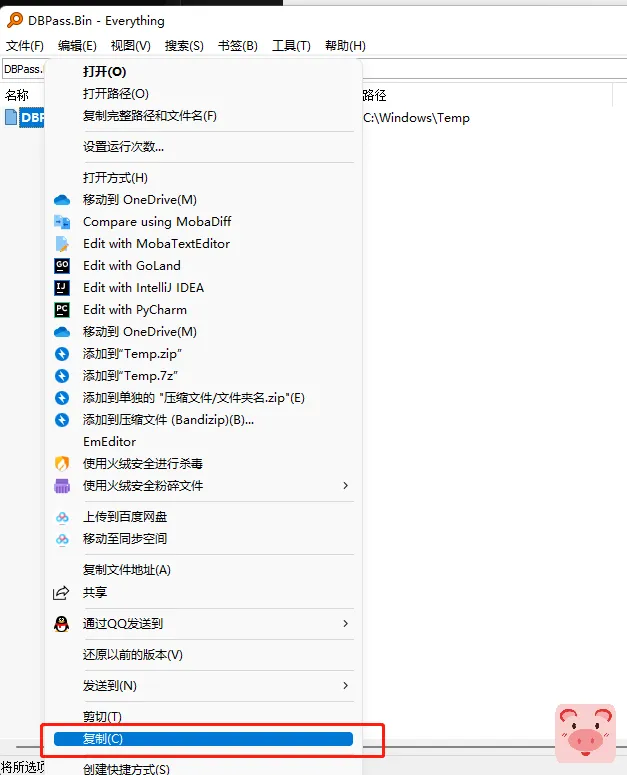Select 使用火绒安全进行杀毒

143,464
